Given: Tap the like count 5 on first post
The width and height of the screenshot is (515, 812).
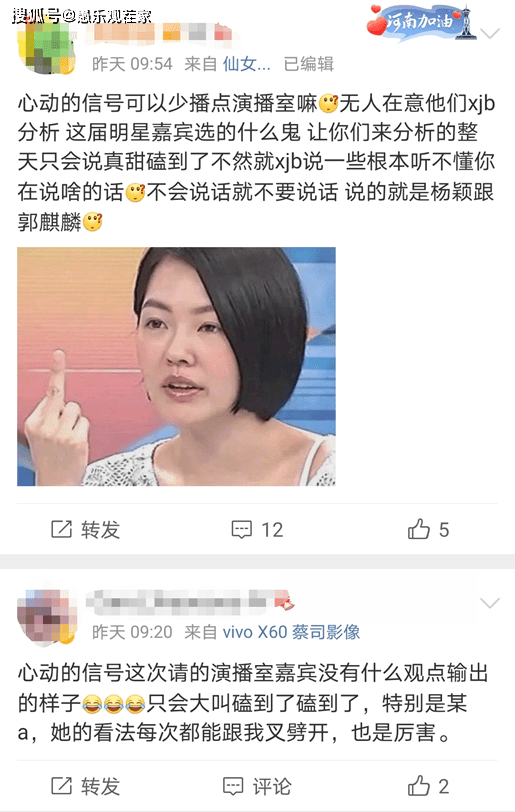Looking at the screenshot, I should pos(444,530).
